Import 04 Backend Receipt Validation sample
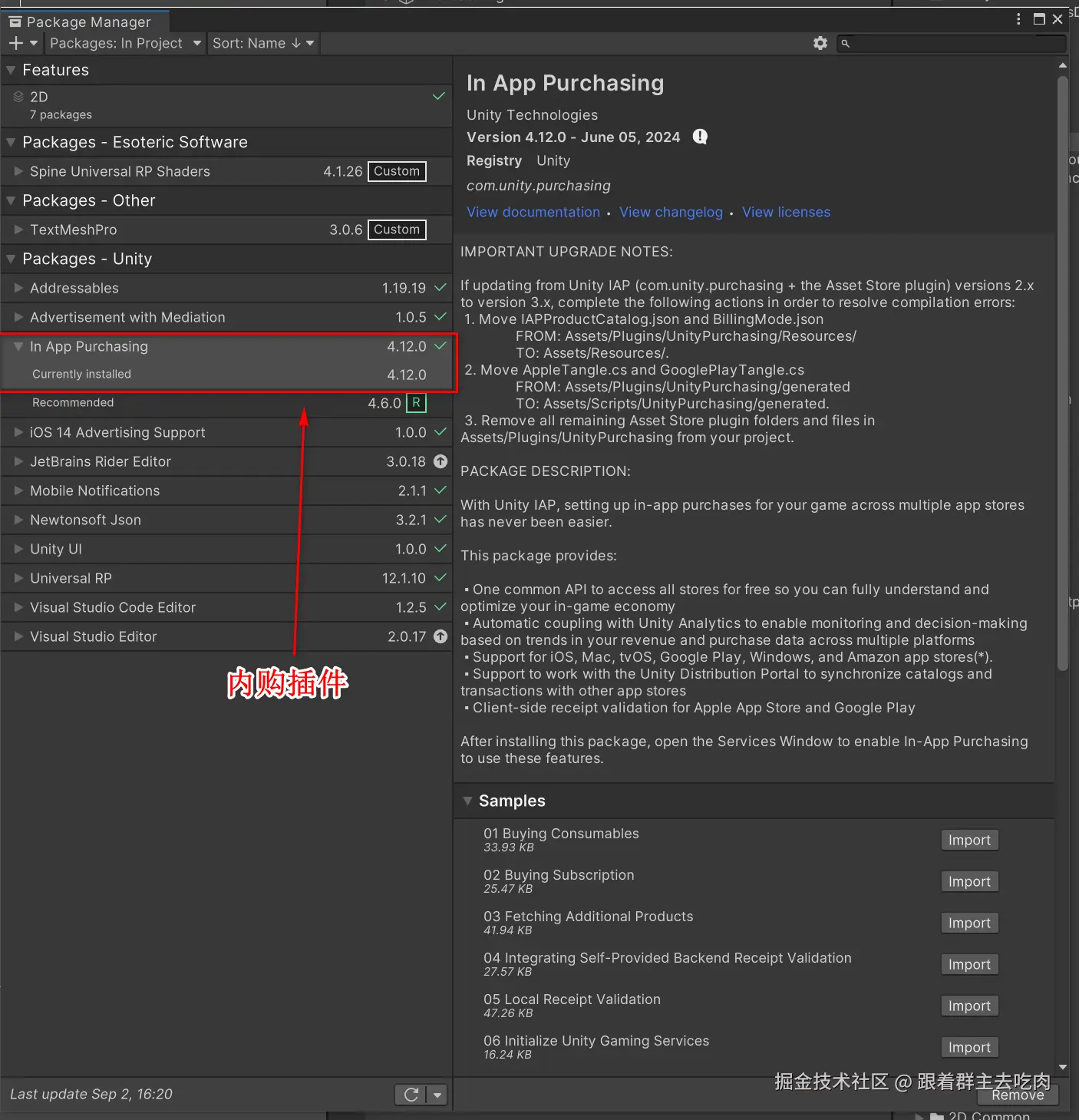The height and width of the screenshot is (1120, 1079). (969, 965)
